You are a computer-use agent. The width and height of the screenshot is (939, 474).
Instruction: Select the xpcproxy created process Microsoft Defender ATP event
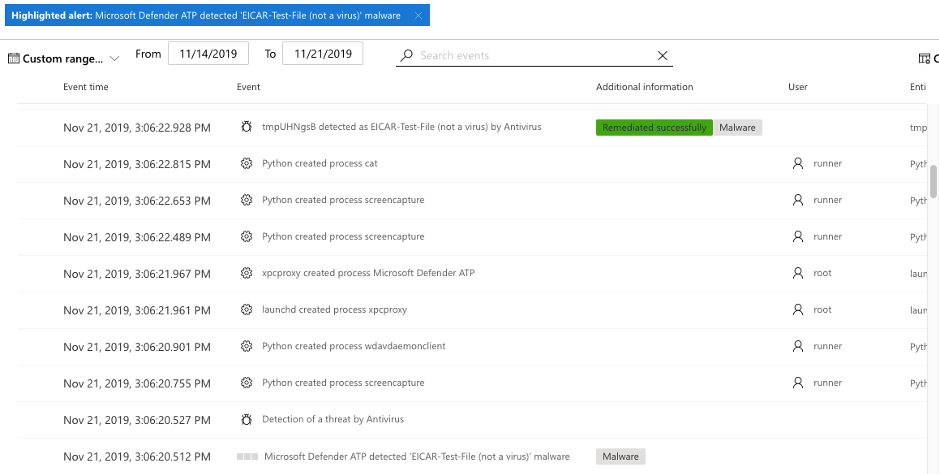[368, 273]
